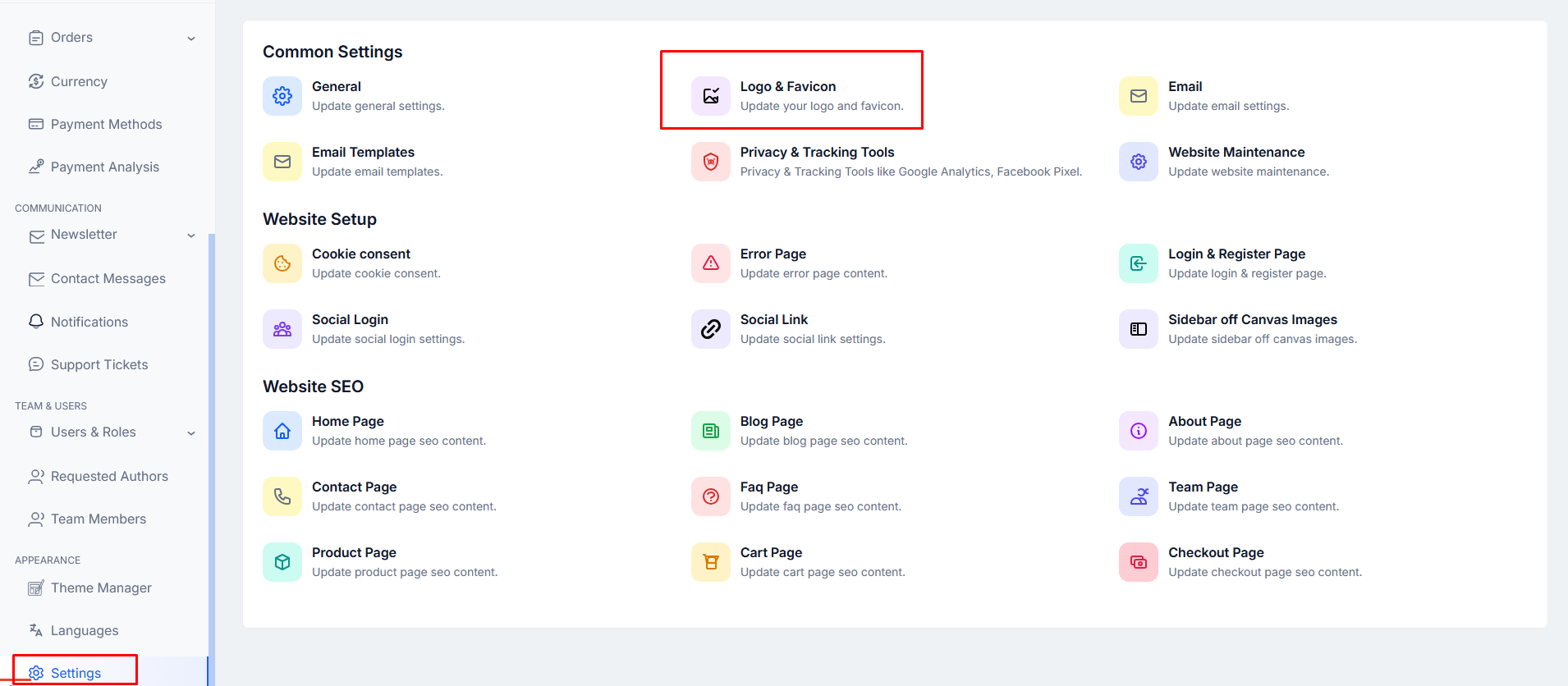Expand the Newsletter submenu chevron
This screenshot has width=1568, height=686.
coord(191,236)
